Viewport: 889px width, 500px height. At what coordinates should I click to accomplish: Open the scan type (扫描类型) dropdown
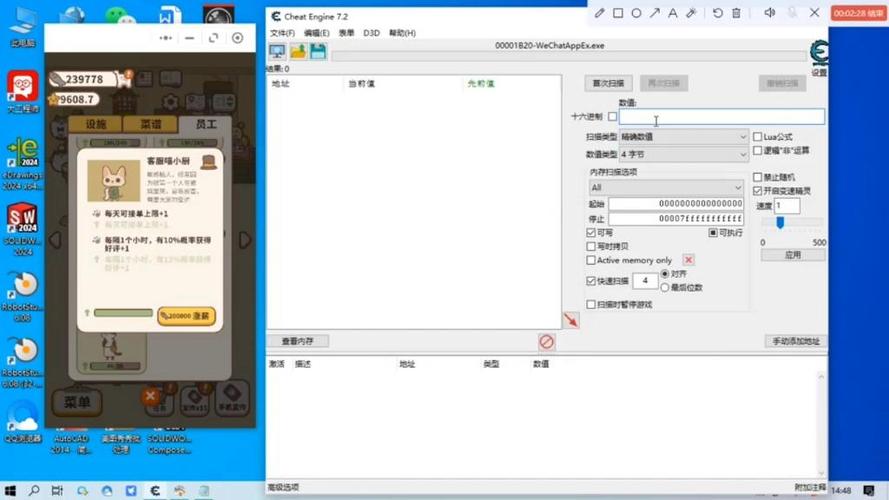click(x=684, y=137)
